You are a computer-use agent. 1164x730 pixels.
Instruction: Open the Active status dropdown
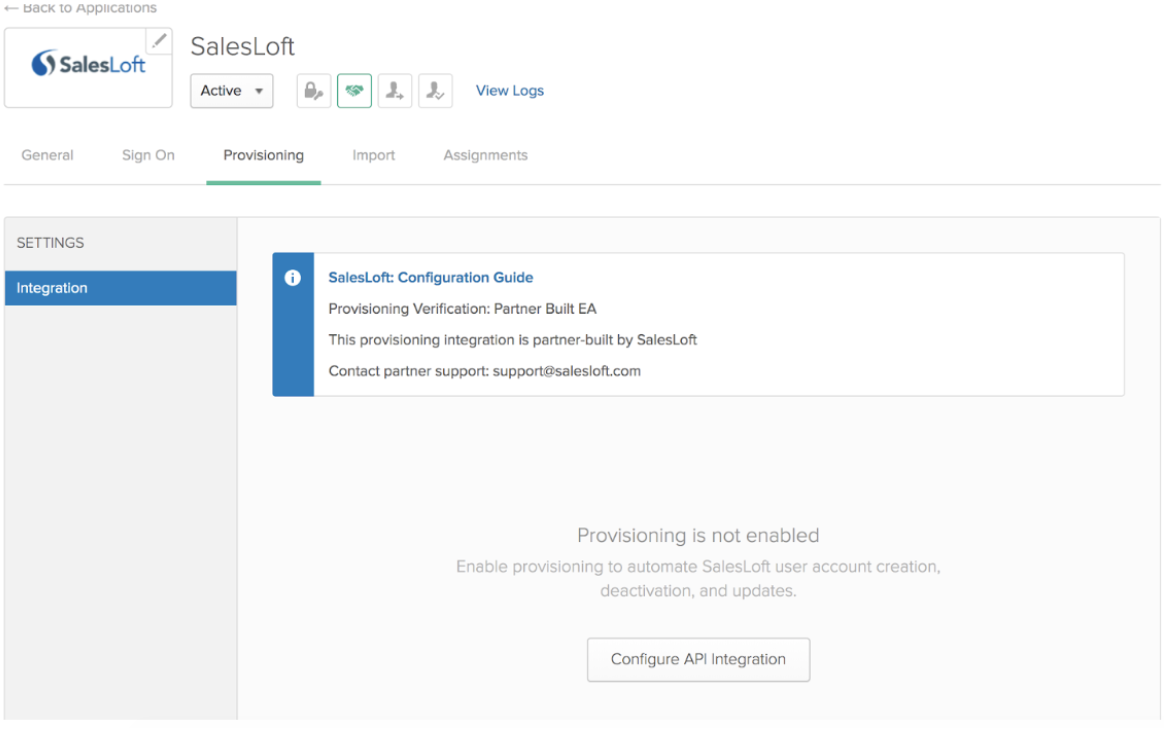[231, 90]
